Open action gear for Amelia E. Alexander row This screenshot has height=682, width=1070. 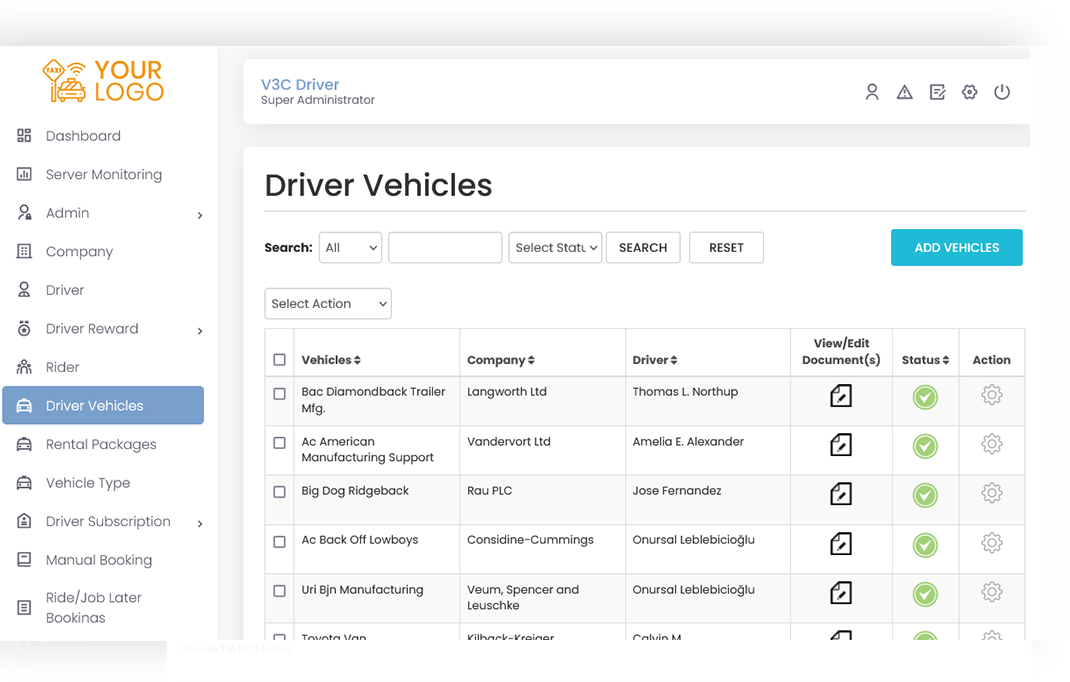point(992,444)
